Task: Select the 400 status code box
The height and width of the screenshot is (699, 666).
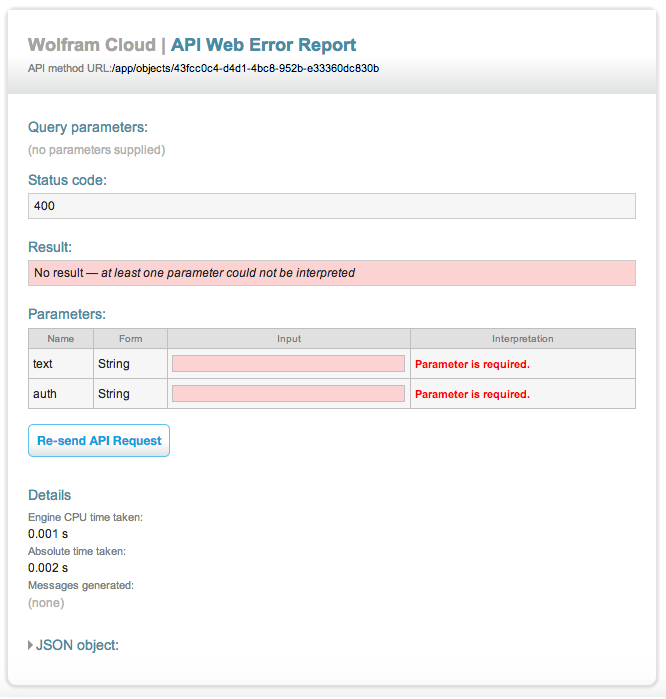Action: coord(332,206)
